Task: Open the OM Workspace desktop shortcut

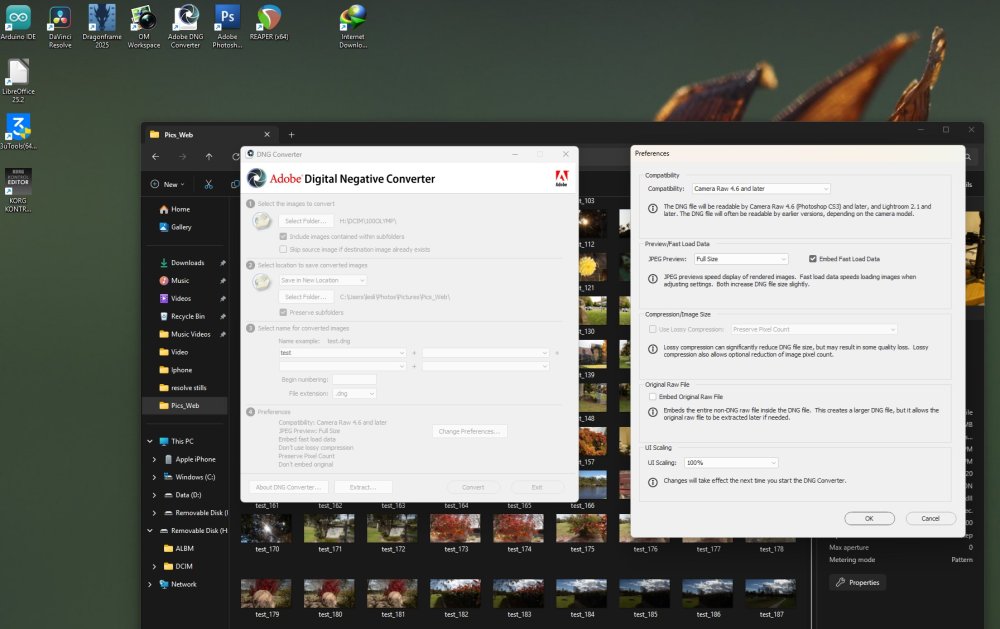Action: (143, 19)
